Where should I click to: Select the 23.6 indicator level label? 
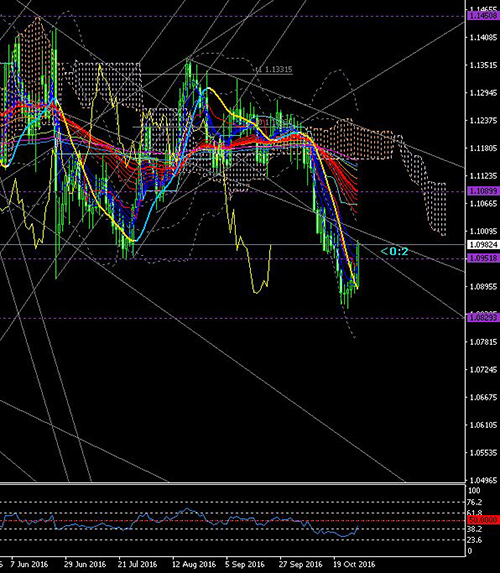tap(475, 540)
